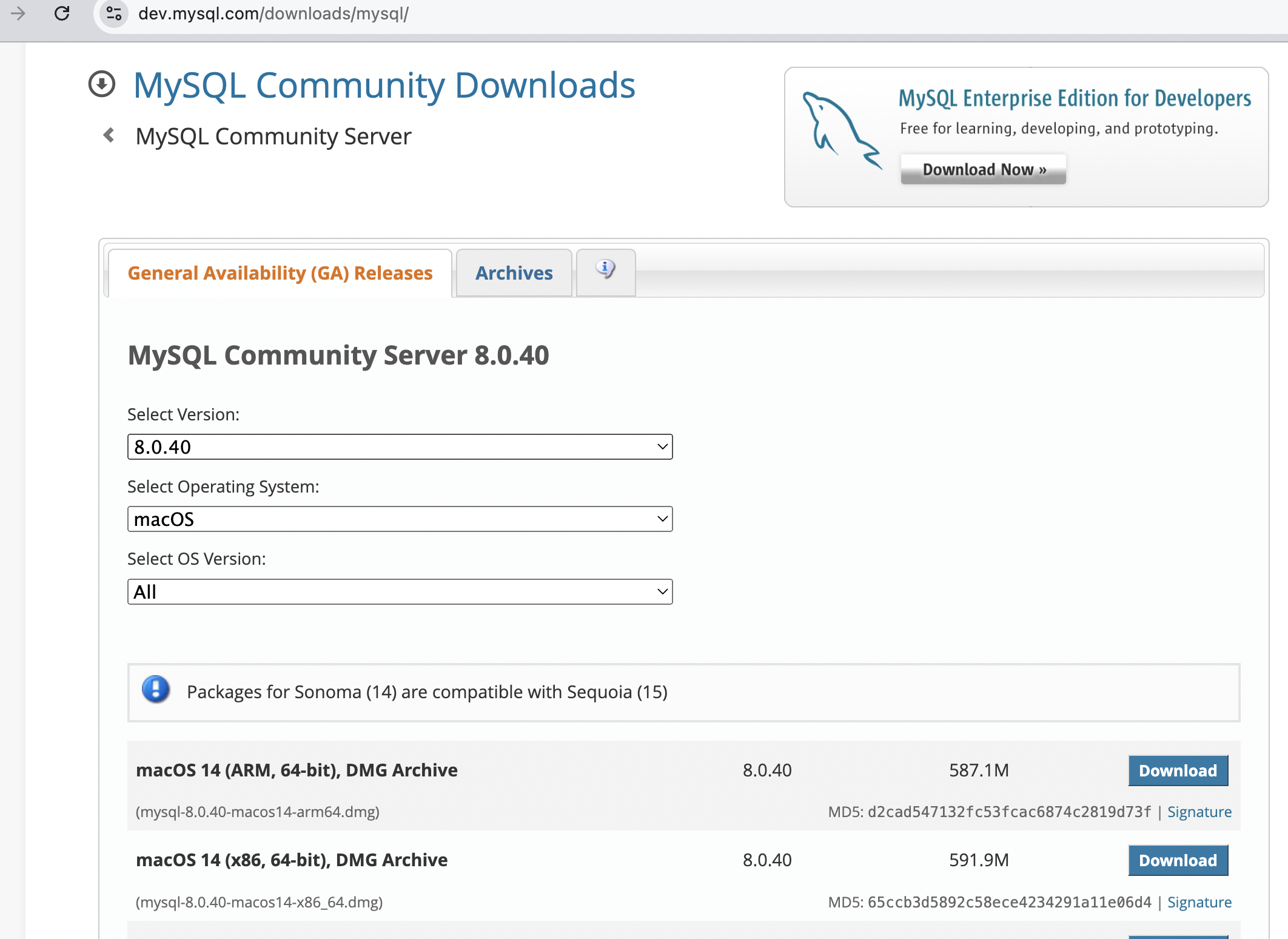Click the Sonoma compatible with Sequoia notice text
Image resolution: width=1288 pixels, height=939 pixels.
point(427,692)
